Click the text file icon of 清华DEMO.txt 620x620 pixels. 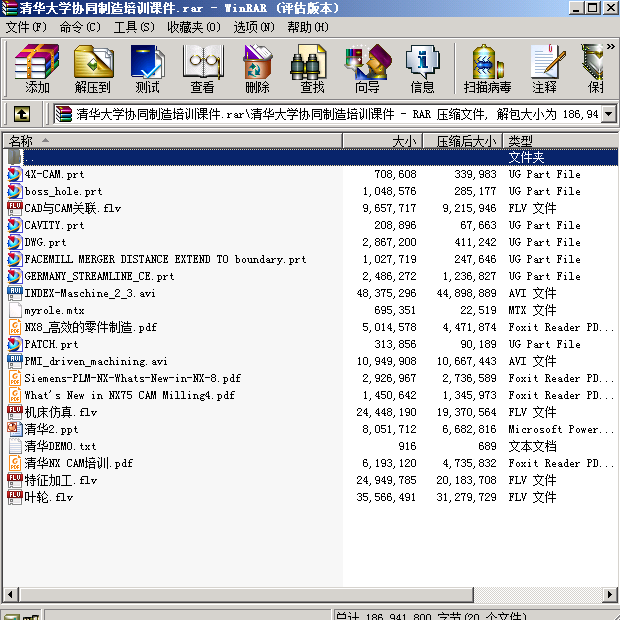pos(15,446)
